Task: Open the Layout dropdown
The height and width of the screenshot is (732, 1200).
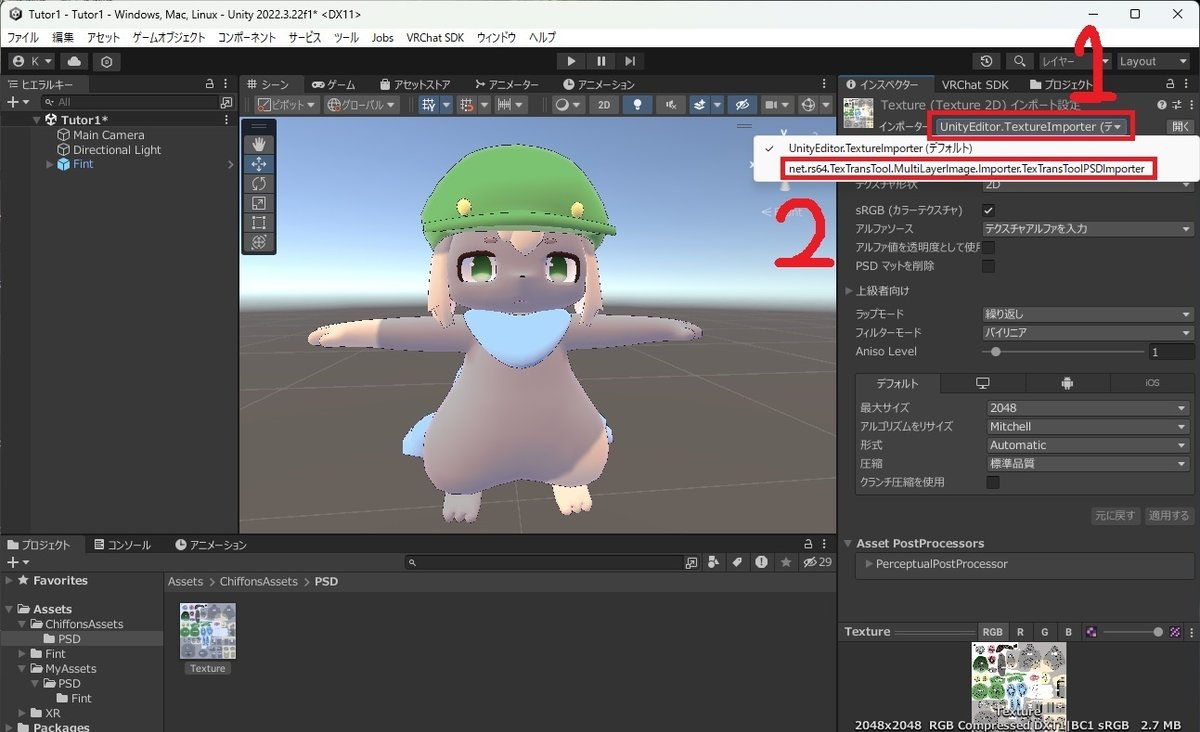Action: click(x=1153, y=61)
